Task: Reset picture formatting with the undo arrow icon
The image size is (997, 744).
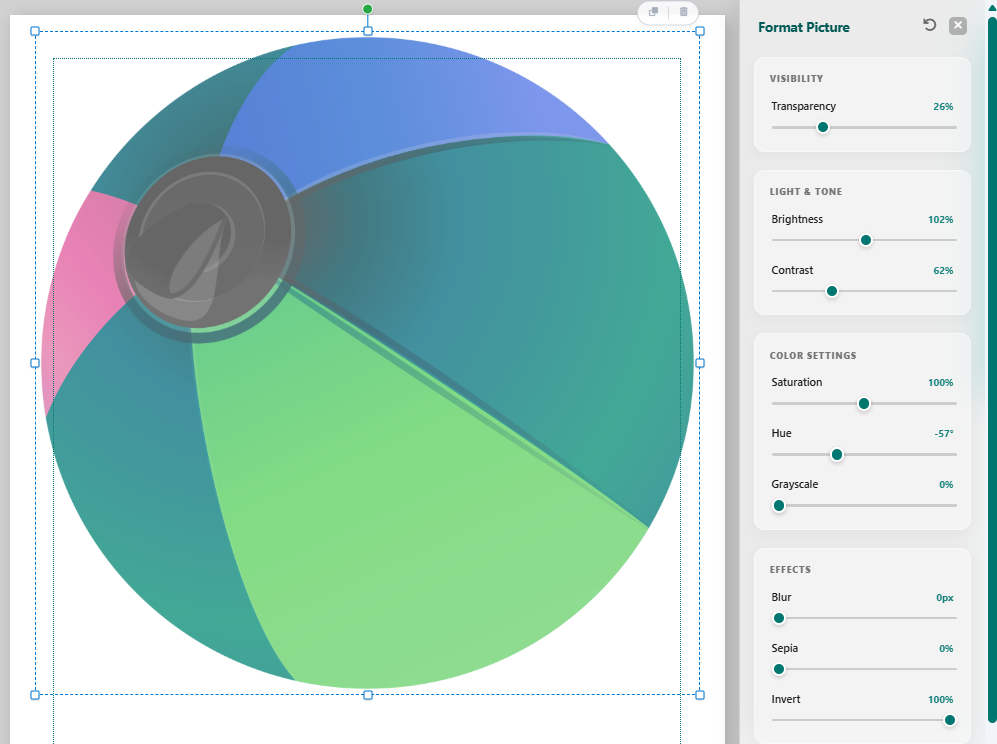Action: pyautogui.click(x=930, y=25)
